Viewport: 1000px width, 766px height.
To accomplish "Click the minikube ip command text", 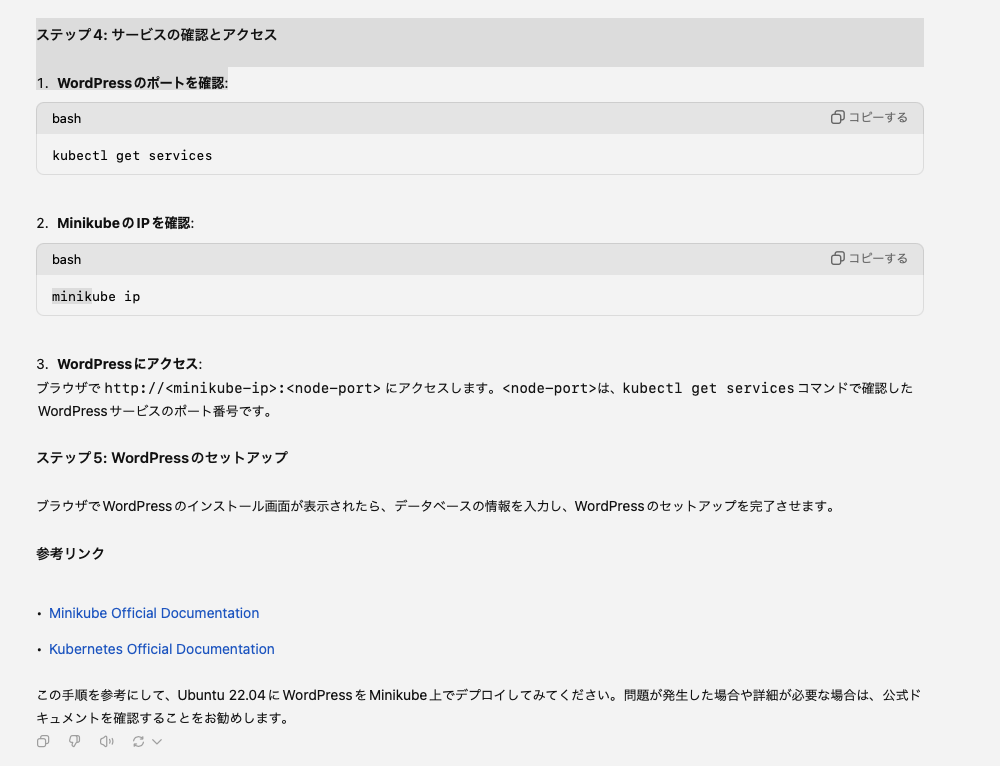I will pos(96,297).
